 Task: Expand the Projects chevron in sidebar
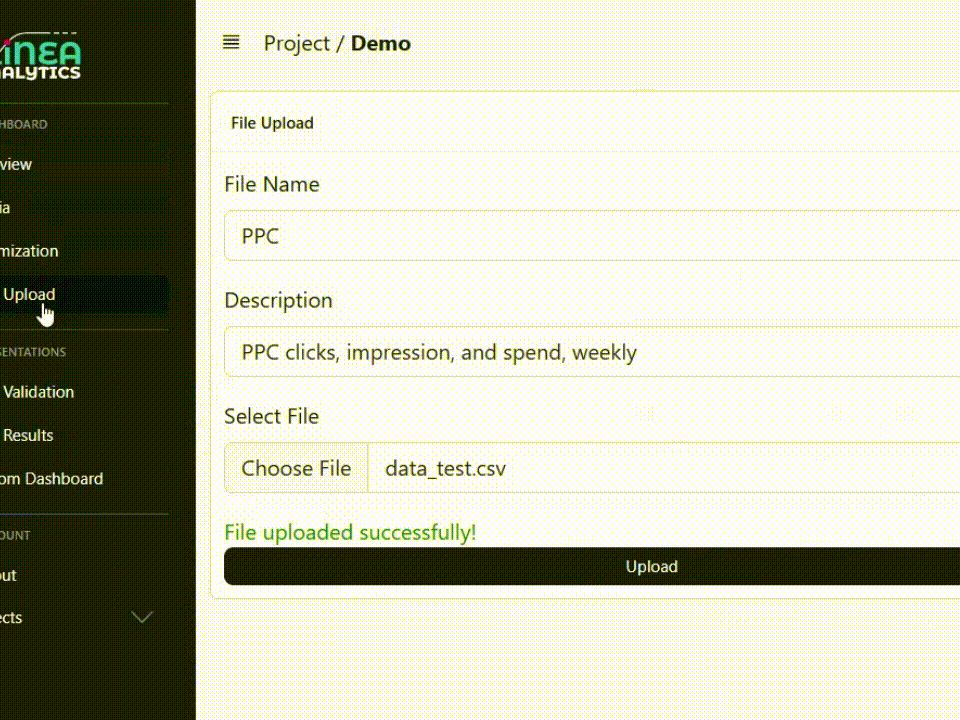[142, 617]
